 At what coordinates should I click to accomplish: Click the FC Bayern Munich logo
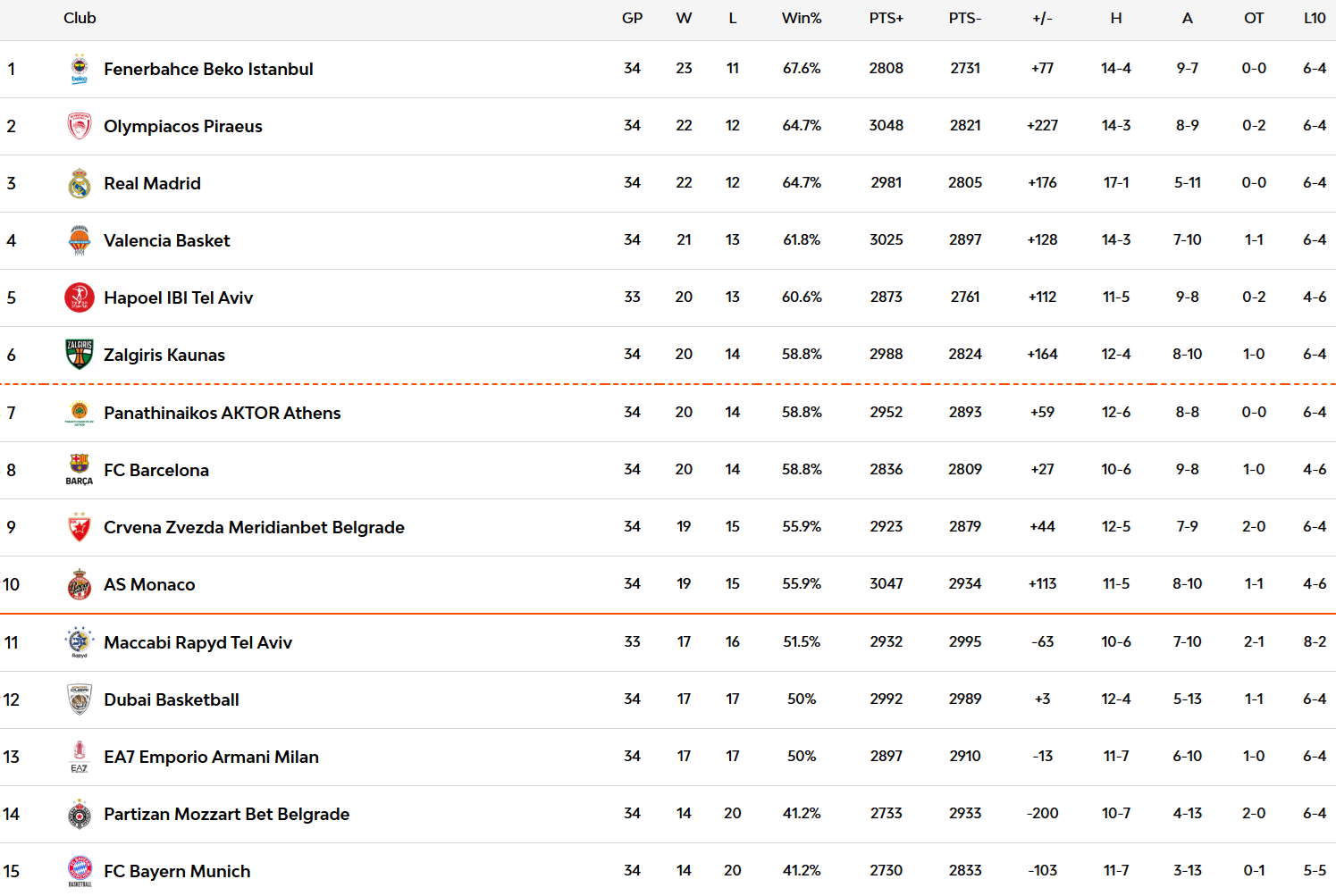(80, 871)
